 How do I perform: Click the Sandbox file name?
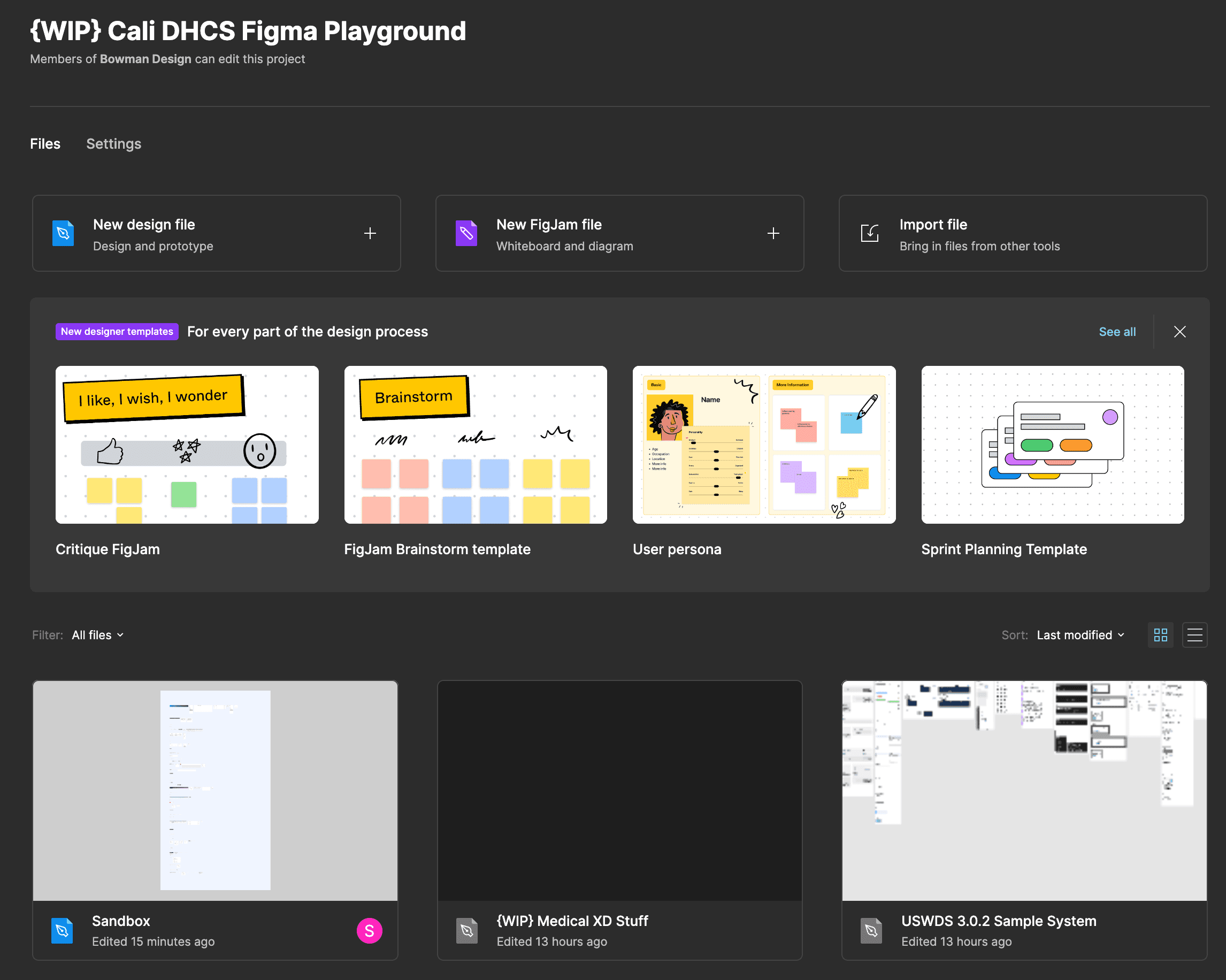tap(121, 921)
